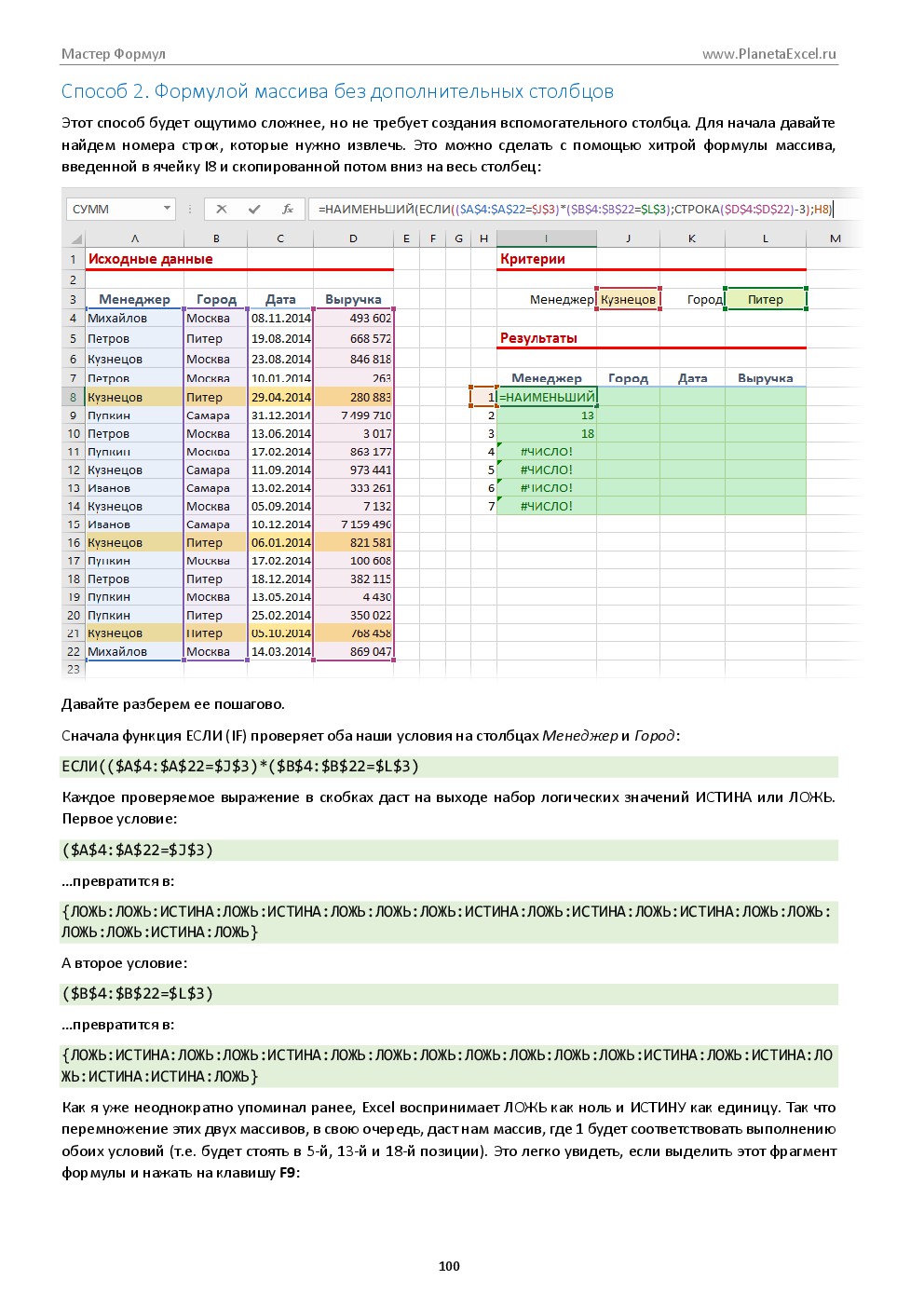The width and height of the screenshot is (924, 1307).
Task: Click the page number 100
Action: (x=449, y=1266)
